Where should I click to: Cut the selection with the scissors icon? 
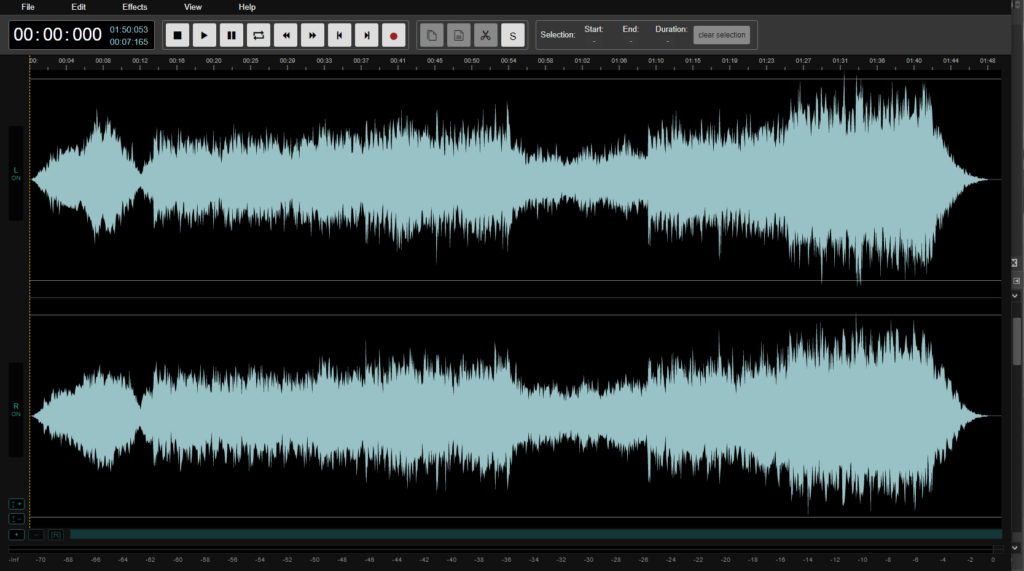coord(485,36)
